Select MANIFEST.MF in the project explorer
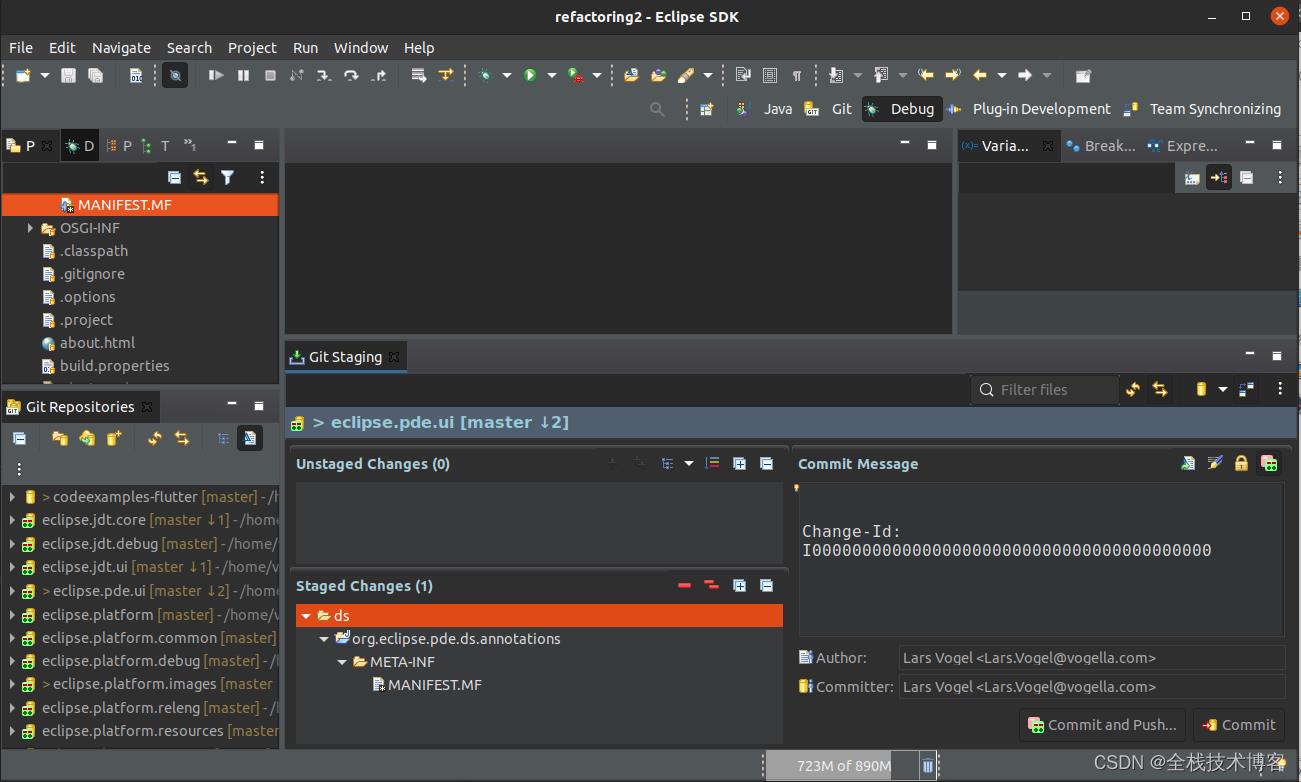1301x782 pixels. click(140, 205)
